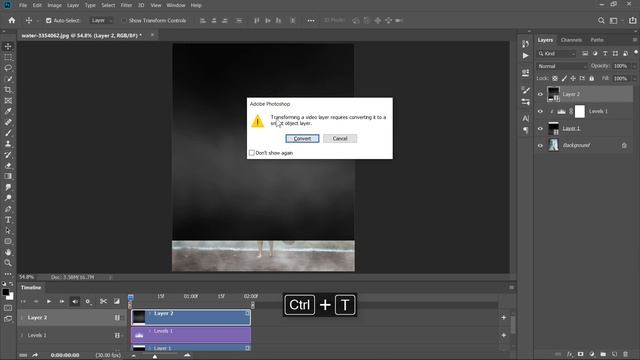Add media to Layer 2 track
Screen dimensions: 640x360
(x=504, y=318)
